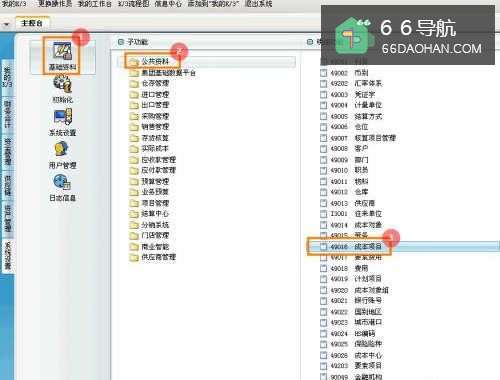The height and width of the screenshot is (380, 500).
Task: Click 更换操作员 in the top menu
Action: (55, 4)
